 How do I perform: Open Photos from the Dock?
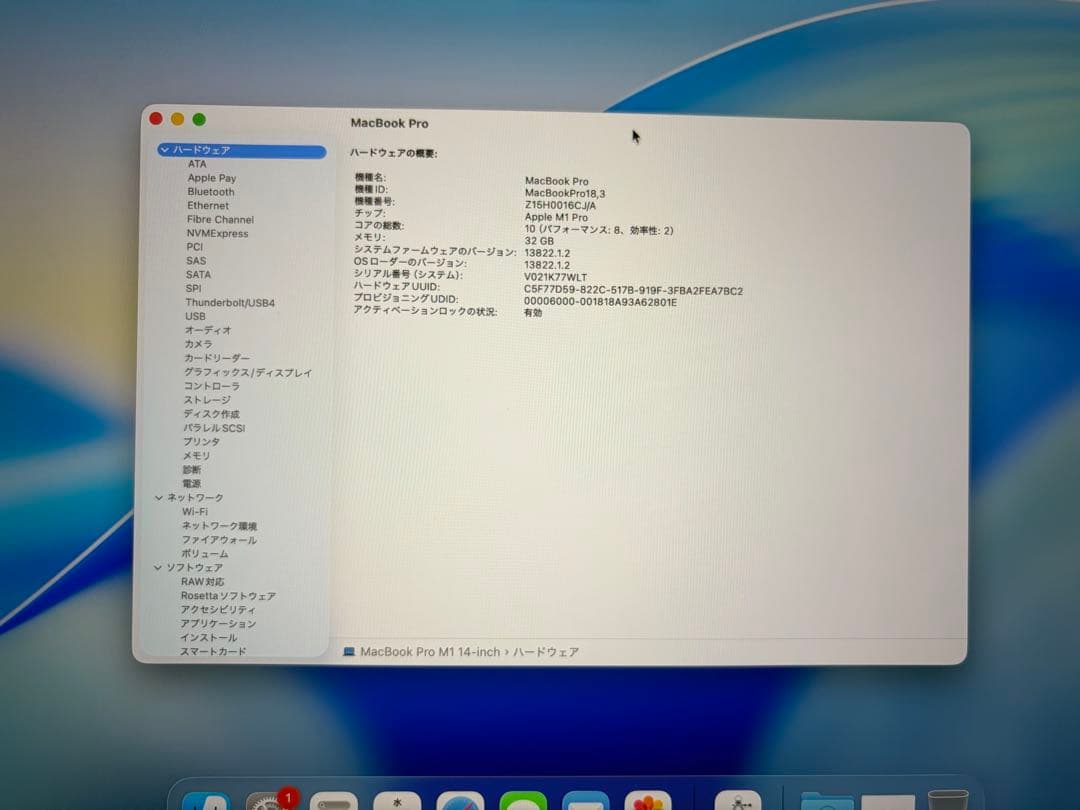(648, 802)
